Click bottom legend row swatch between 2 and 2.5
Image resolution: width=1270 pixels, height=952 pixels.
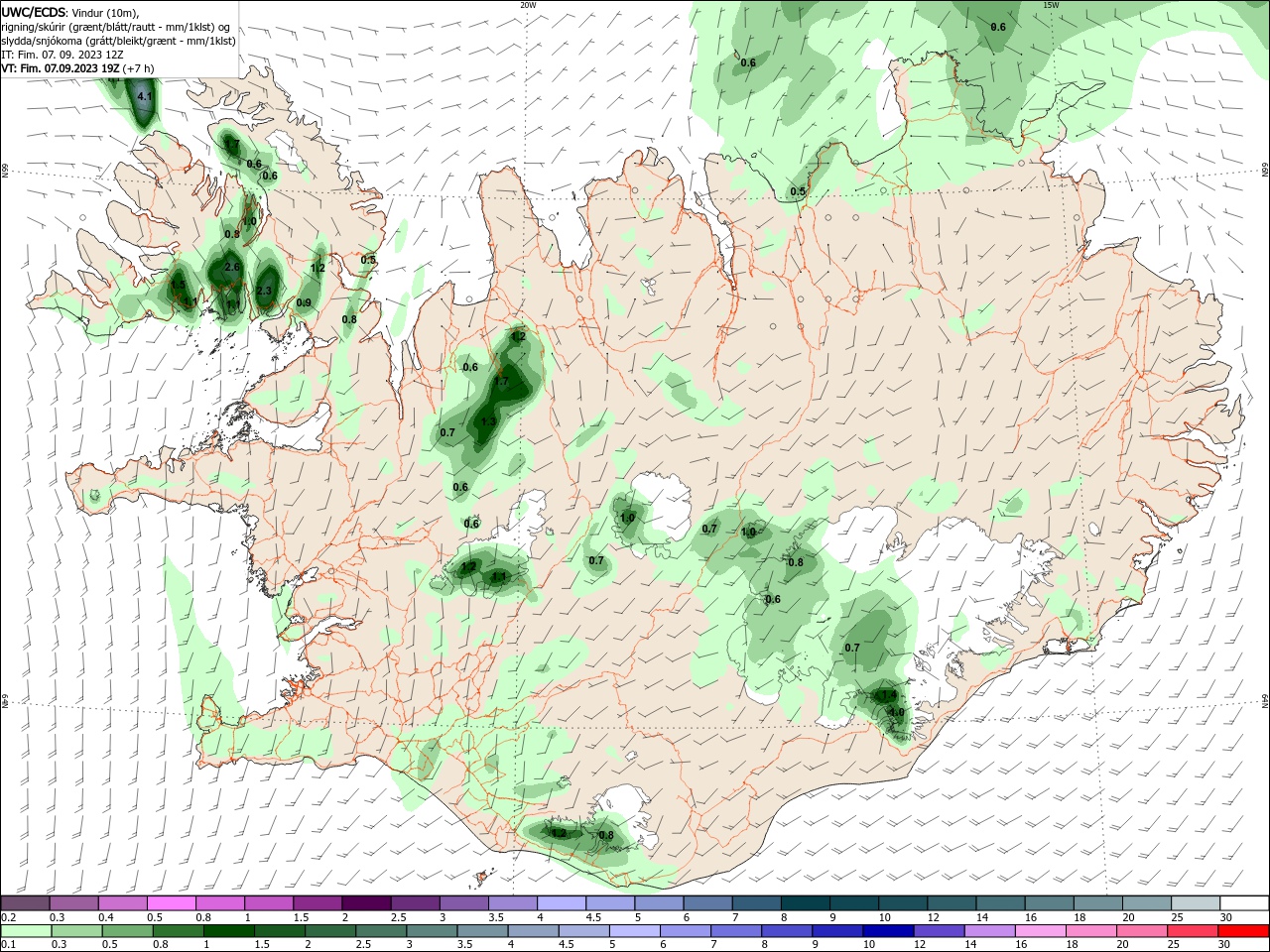(x=330, y=931)
